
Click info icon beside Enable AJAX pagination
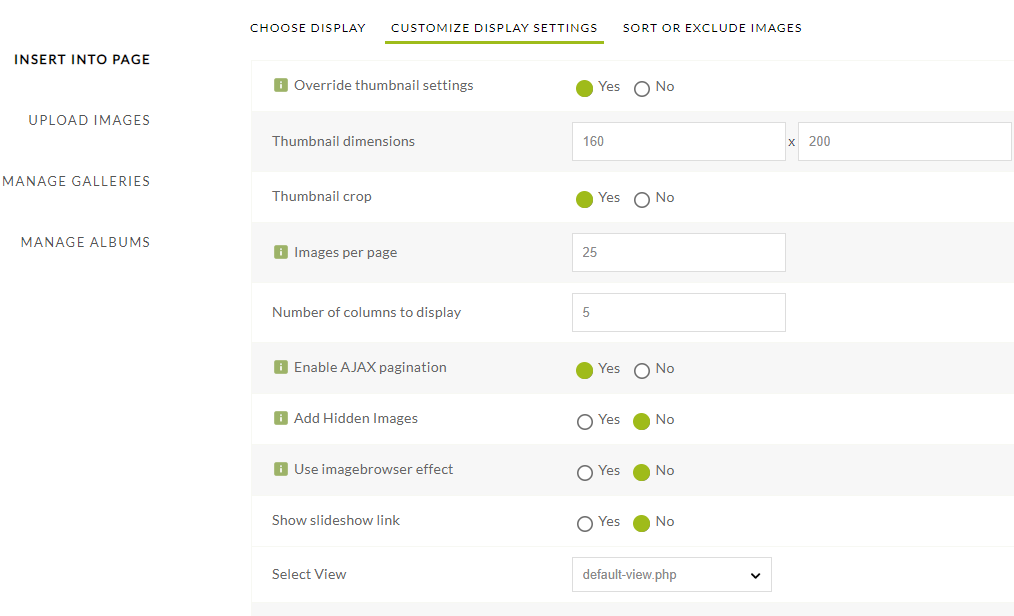tap(281, 367)
